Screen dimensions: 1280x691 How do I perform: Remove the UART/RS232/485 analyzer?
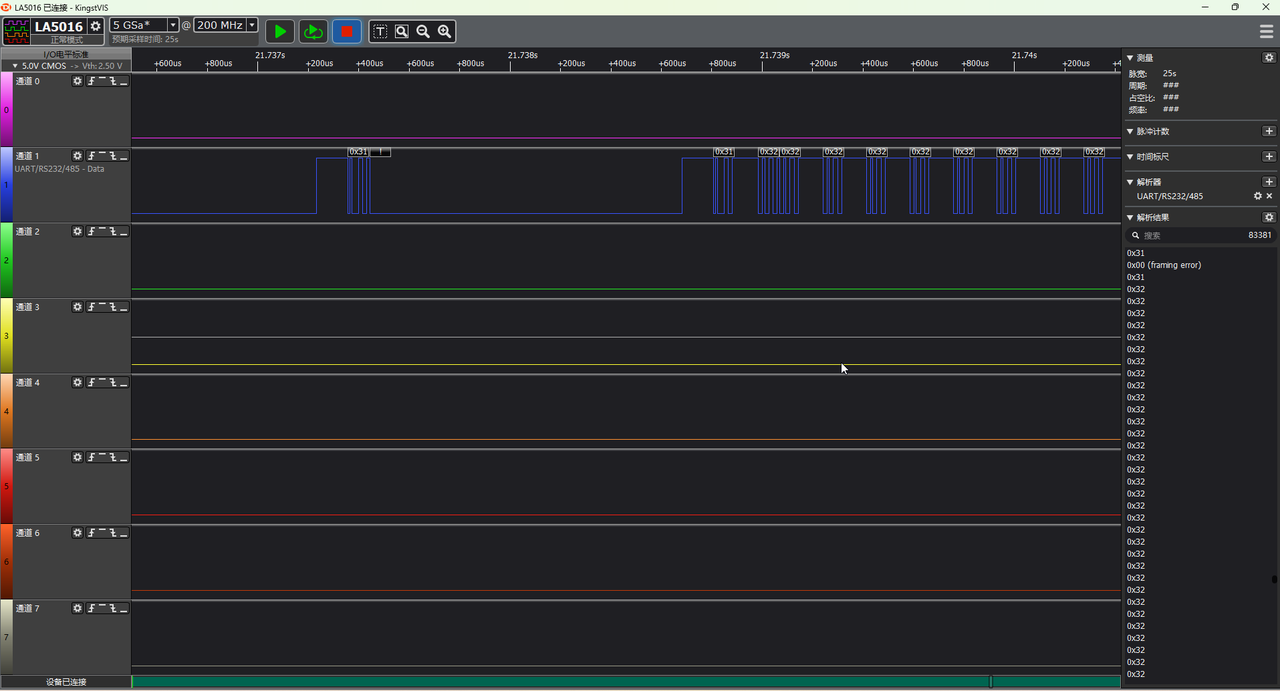point(1270,196)
